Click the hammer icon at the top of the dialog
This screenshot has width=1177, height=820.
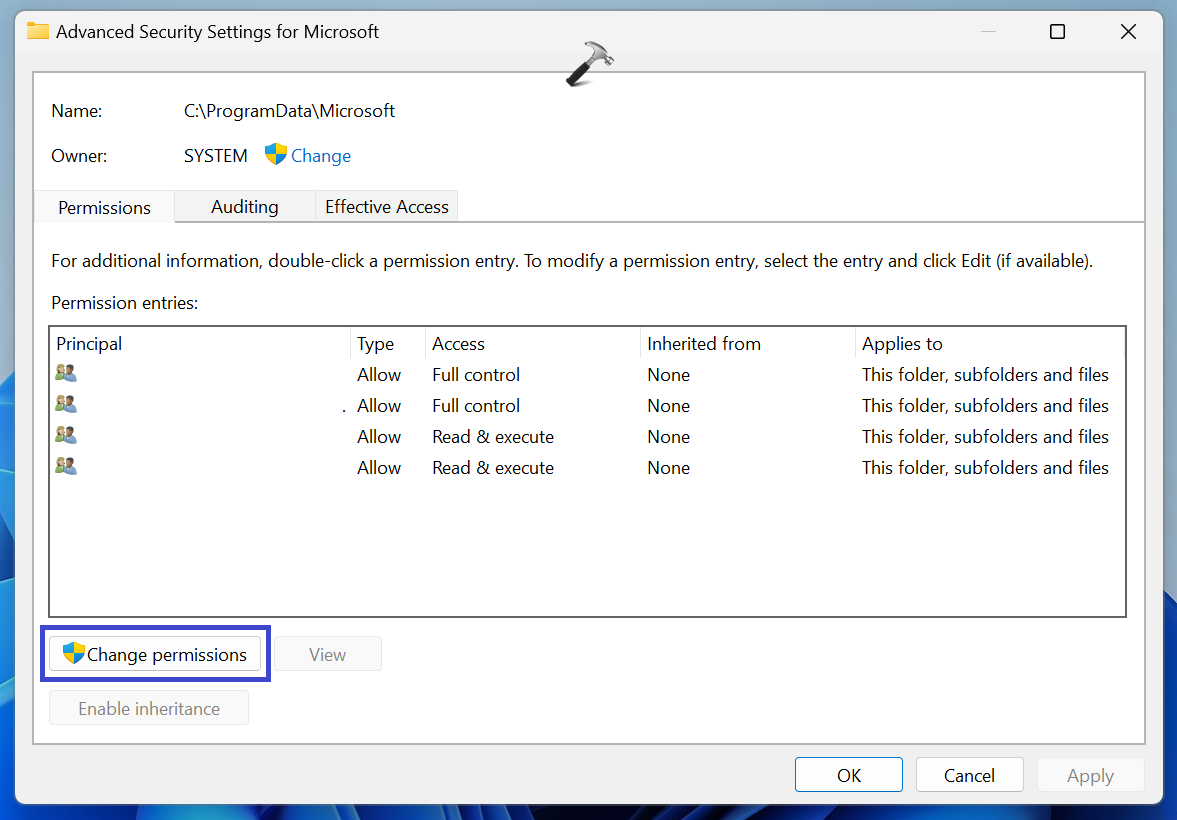pyautogui.click(x=588, y=65)
